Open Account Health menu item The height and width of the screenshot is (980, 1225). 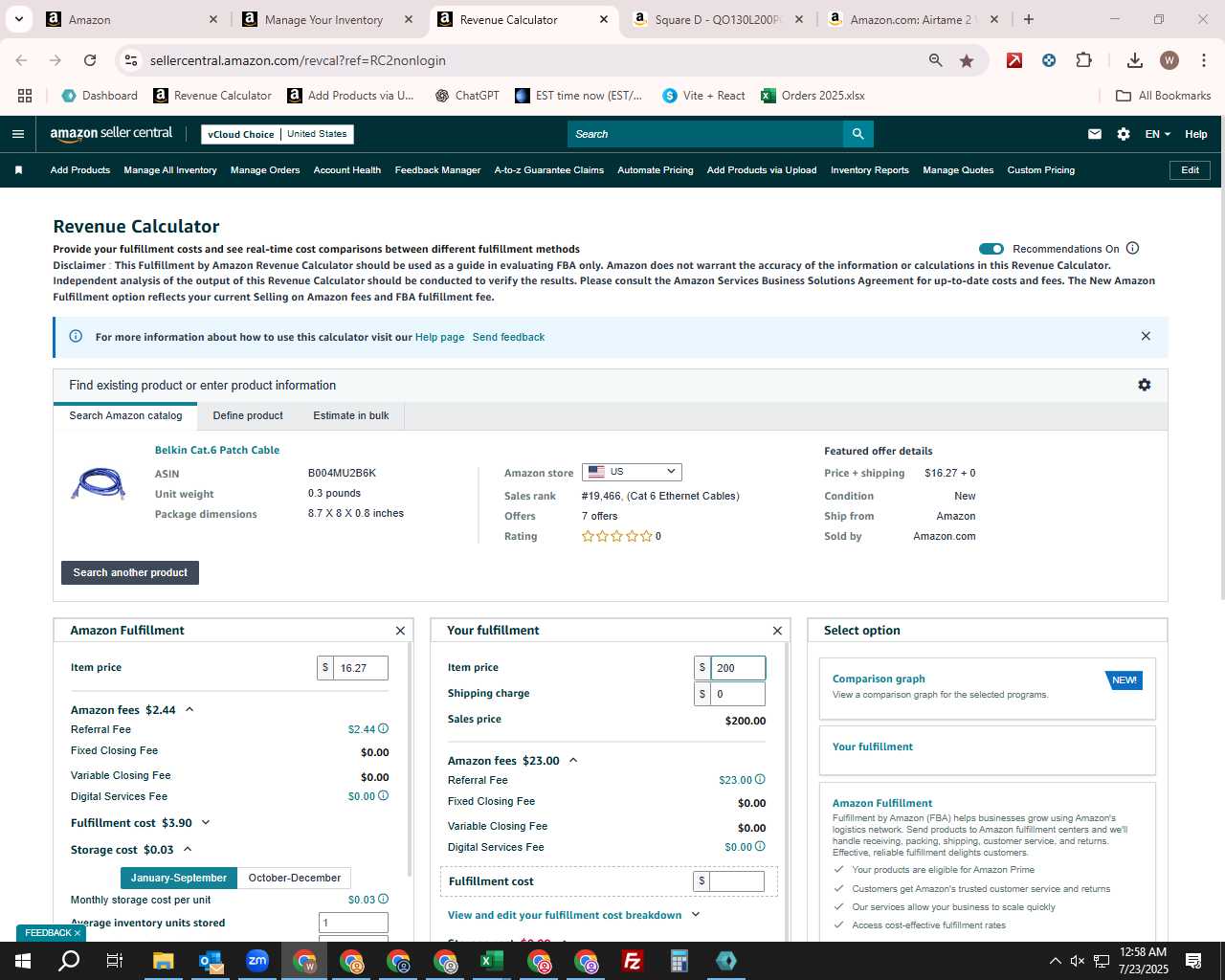click(x=347, y=170)
